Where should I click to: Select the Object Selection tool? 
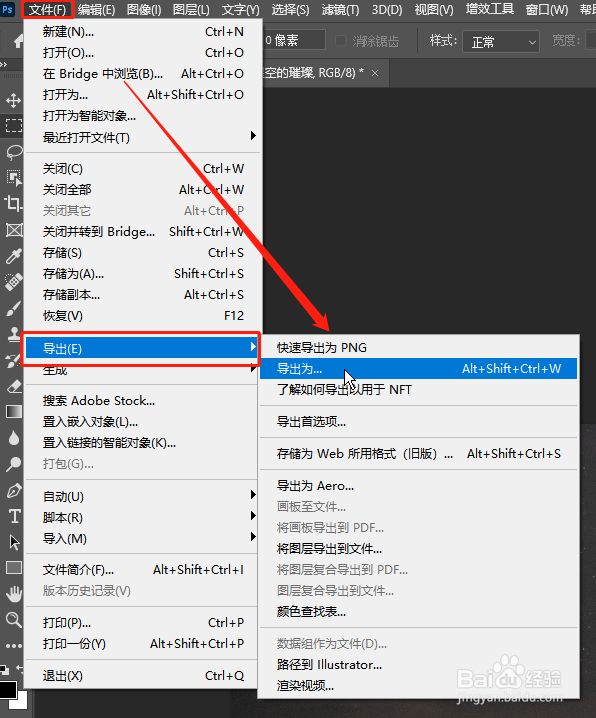(14, 178)
